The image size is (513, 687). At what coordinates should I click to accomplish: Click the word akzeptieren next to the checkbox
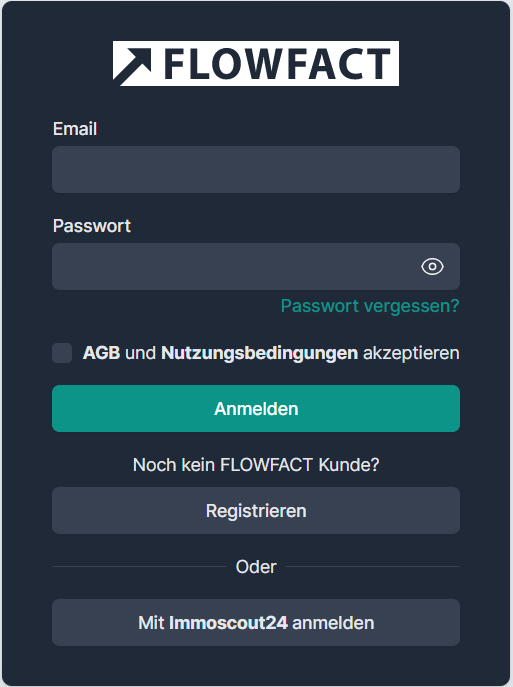click(x=411, y=353)
